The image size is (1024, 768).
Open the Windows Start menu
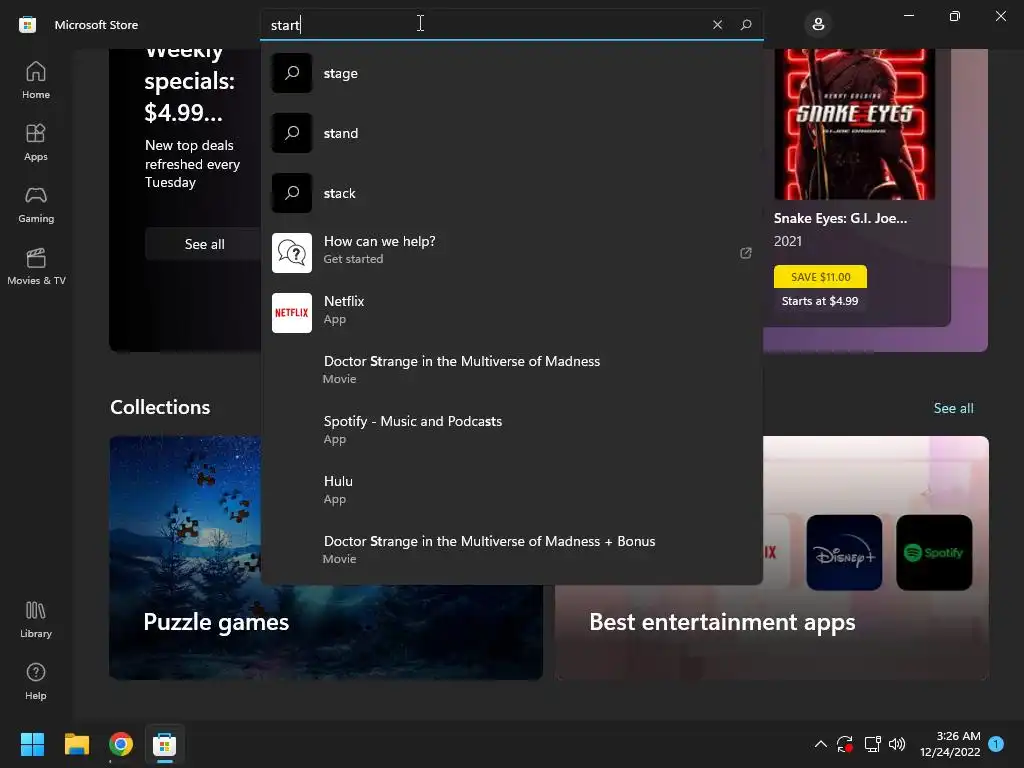(32, 744)
